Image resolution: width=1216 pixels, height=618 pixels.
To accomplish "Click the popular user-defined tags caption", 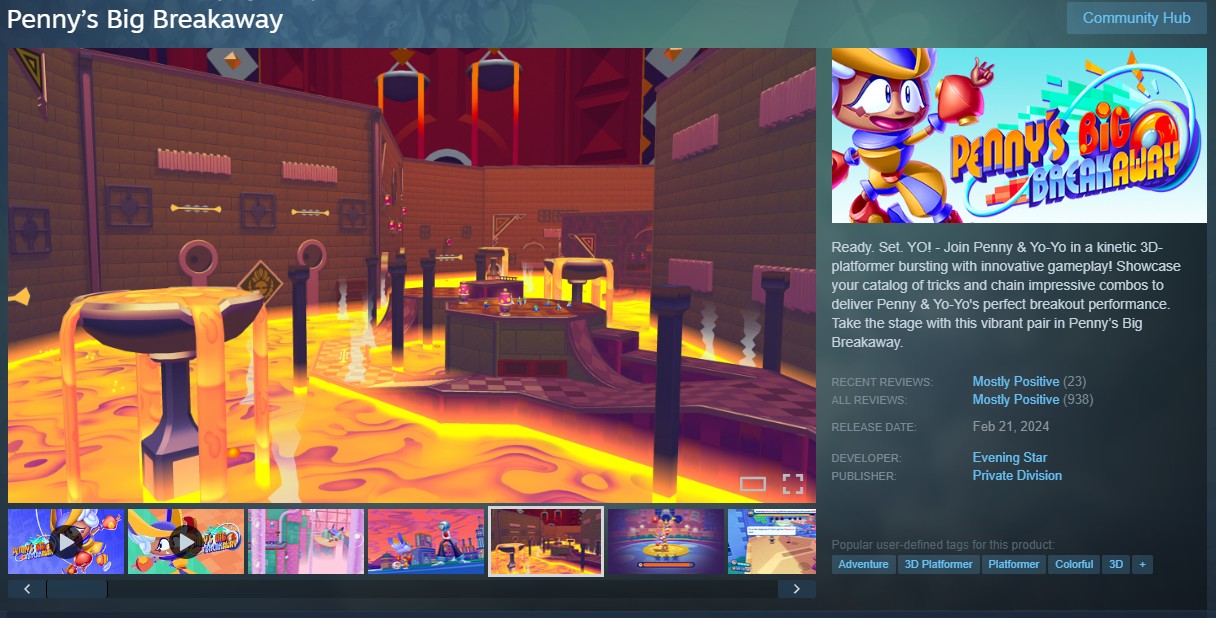I will point(943,545).
